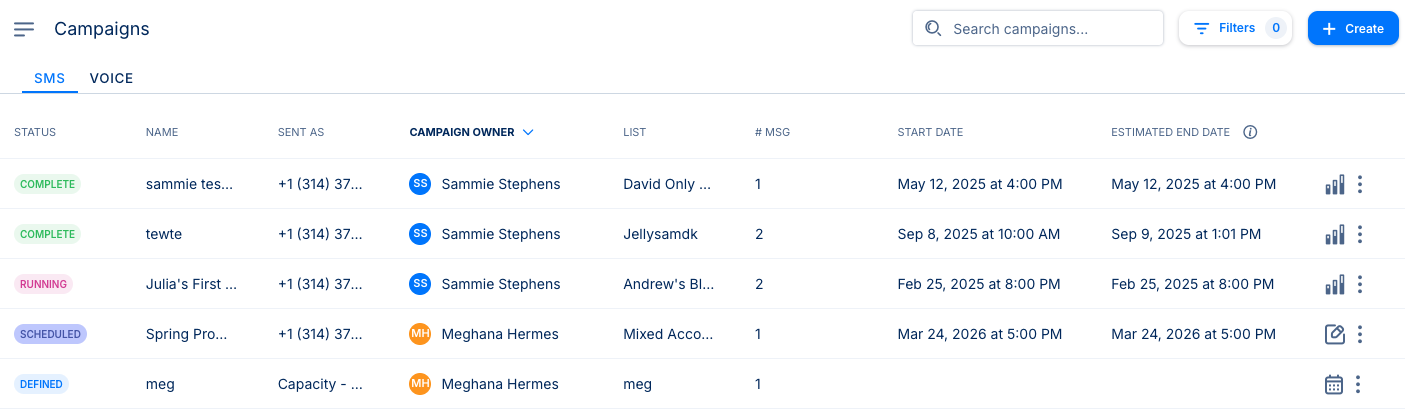Open analytics for sammie test campaign
The image size is (1405, 410).
[x=1334, y=184]
